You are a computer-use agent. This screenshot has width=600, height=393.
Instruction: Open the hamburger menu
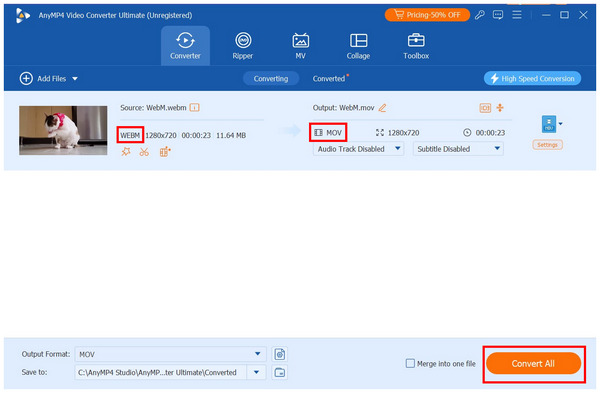pos(517,15)
